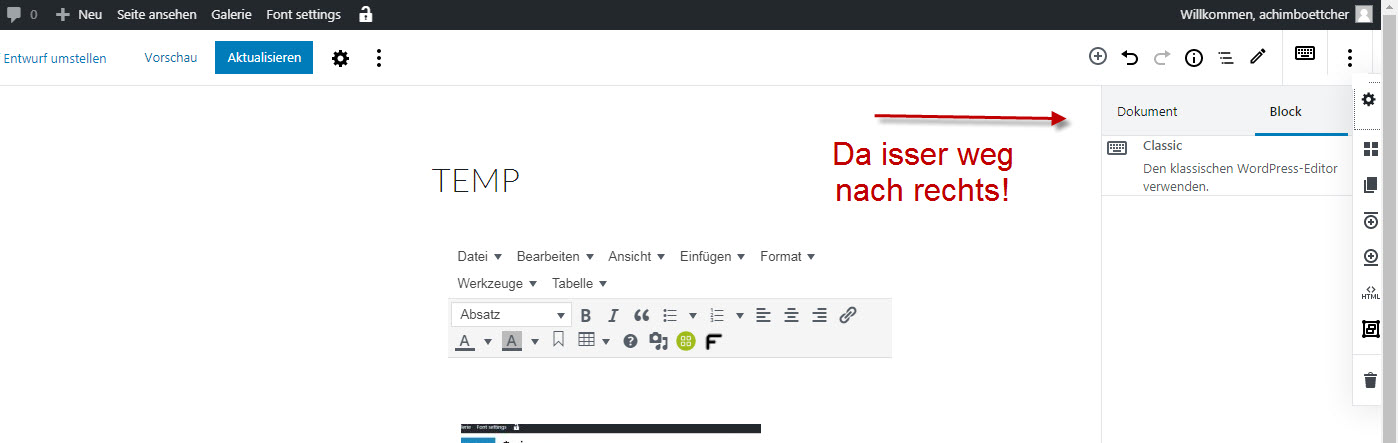Open the content structure info icon

[1193, 57]
